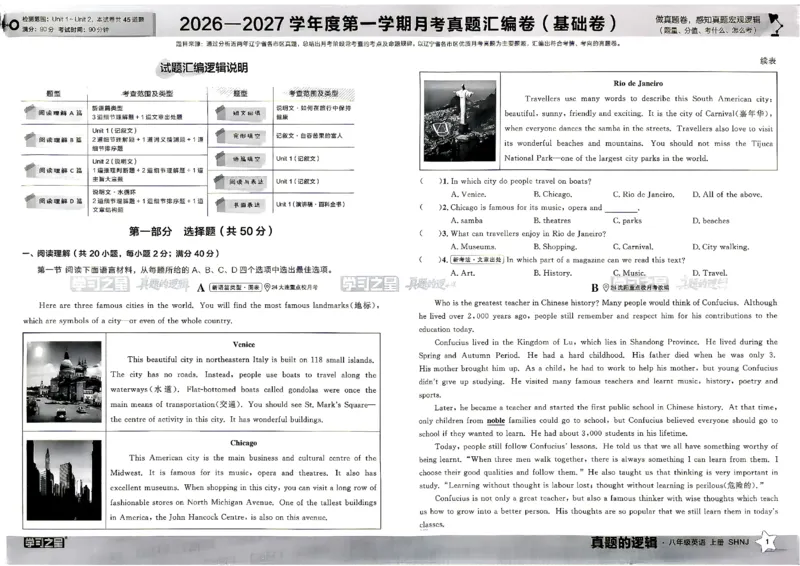Click the 'Rio de Janeiro' passage heading
The height and width of the screenshot is (566, 800).
pyautogui.click(x=638, y=83)
